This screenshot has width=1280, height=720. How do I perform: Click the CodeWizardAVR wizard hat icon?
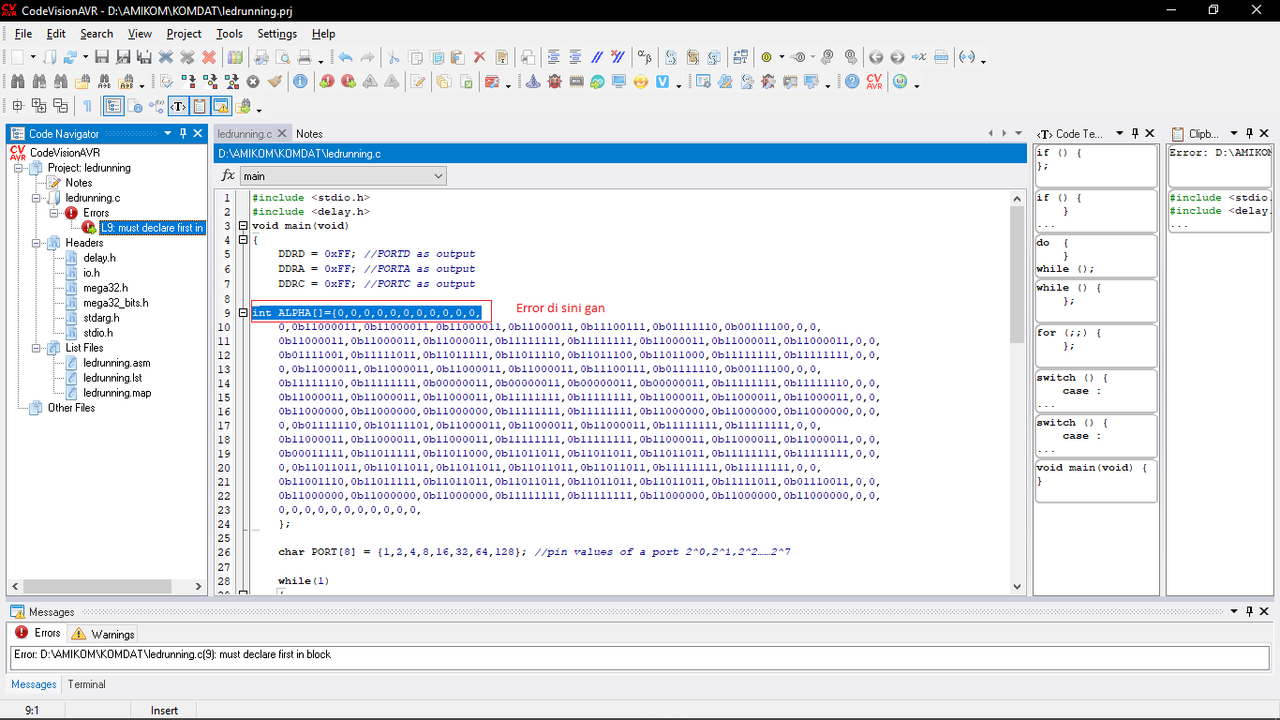[532, 82]
